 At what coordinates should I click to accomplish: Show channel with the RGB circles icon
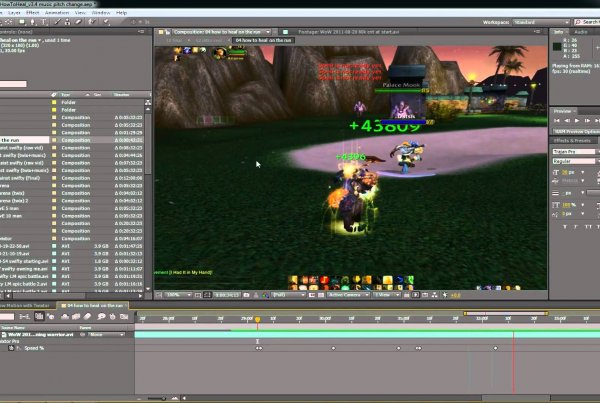tap(265, 295)
